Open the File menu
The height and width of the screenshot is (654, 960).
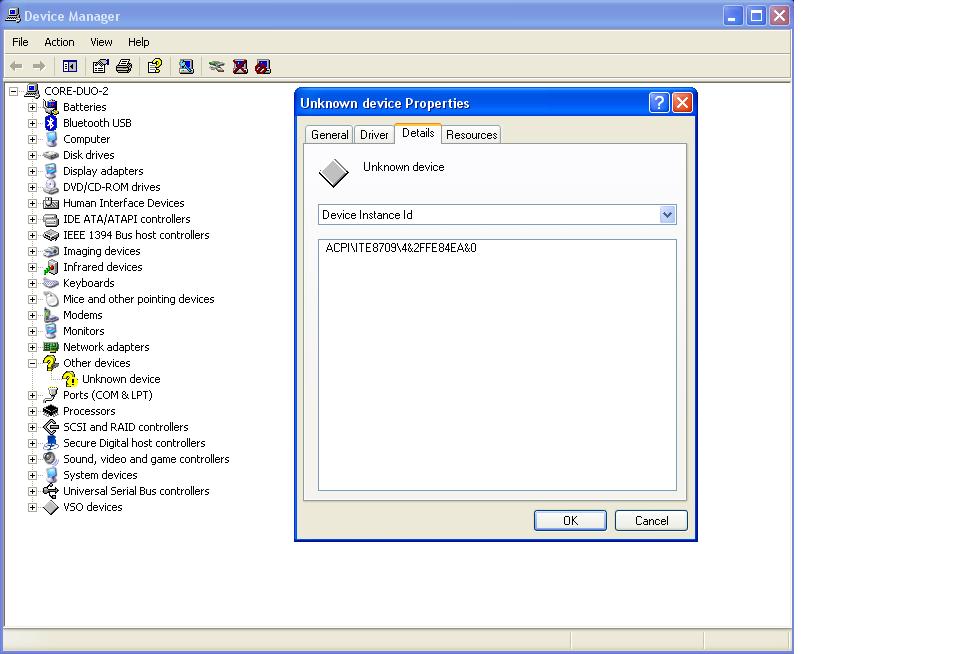(20, 42)
